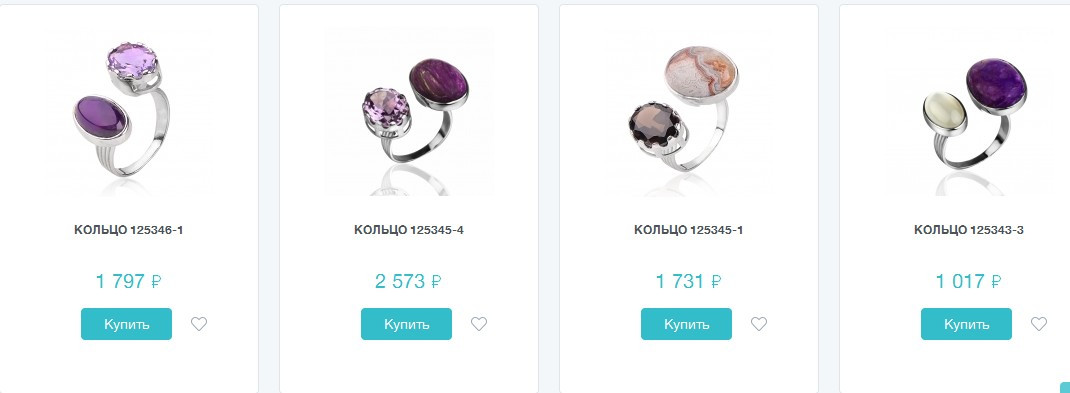1070x393 pixels.
Task: Open photo of ring with white oval stone
Action: click(968, 111)
